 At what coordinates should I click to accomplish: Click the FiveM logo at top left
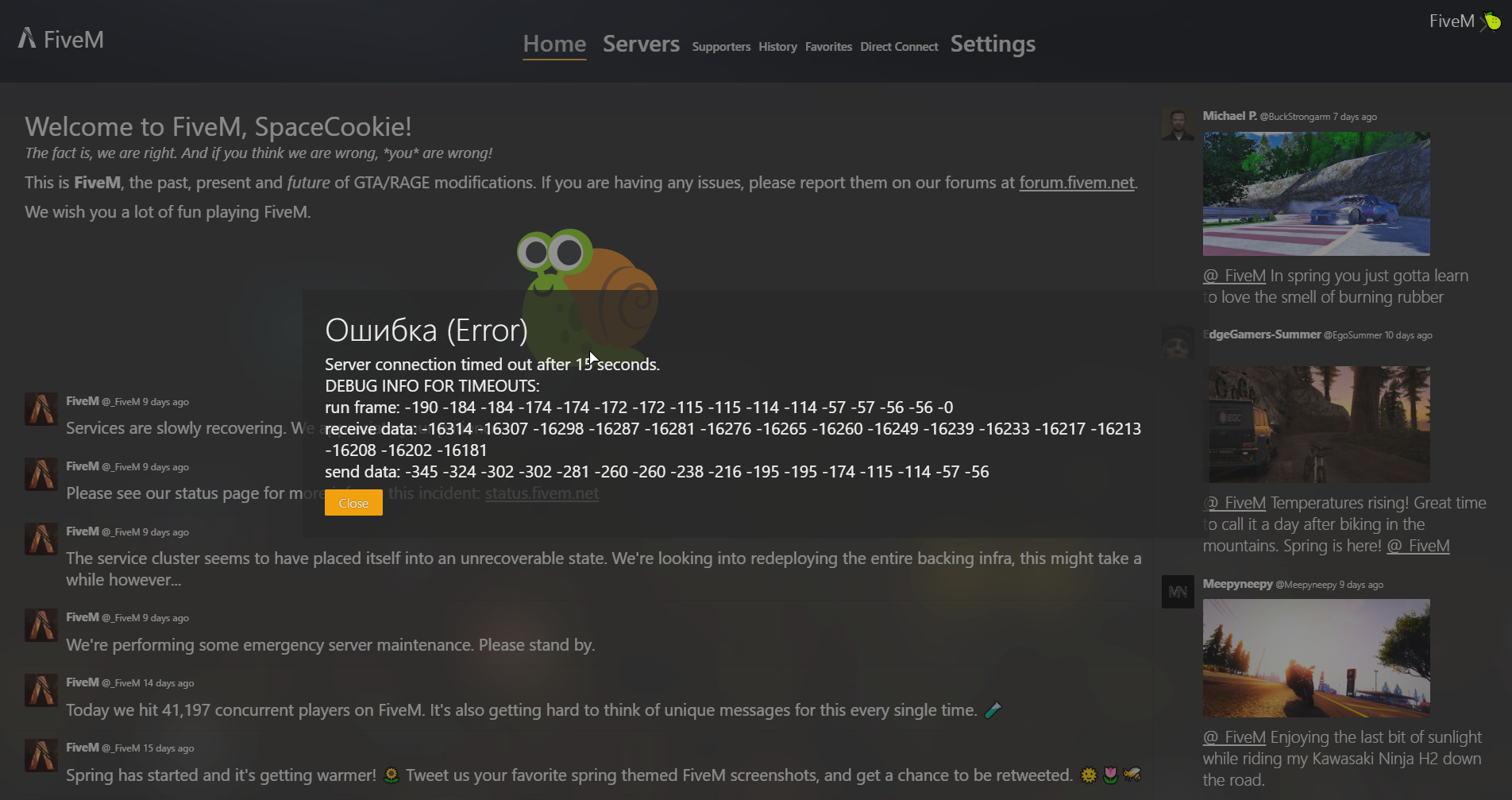click(61, 39)
